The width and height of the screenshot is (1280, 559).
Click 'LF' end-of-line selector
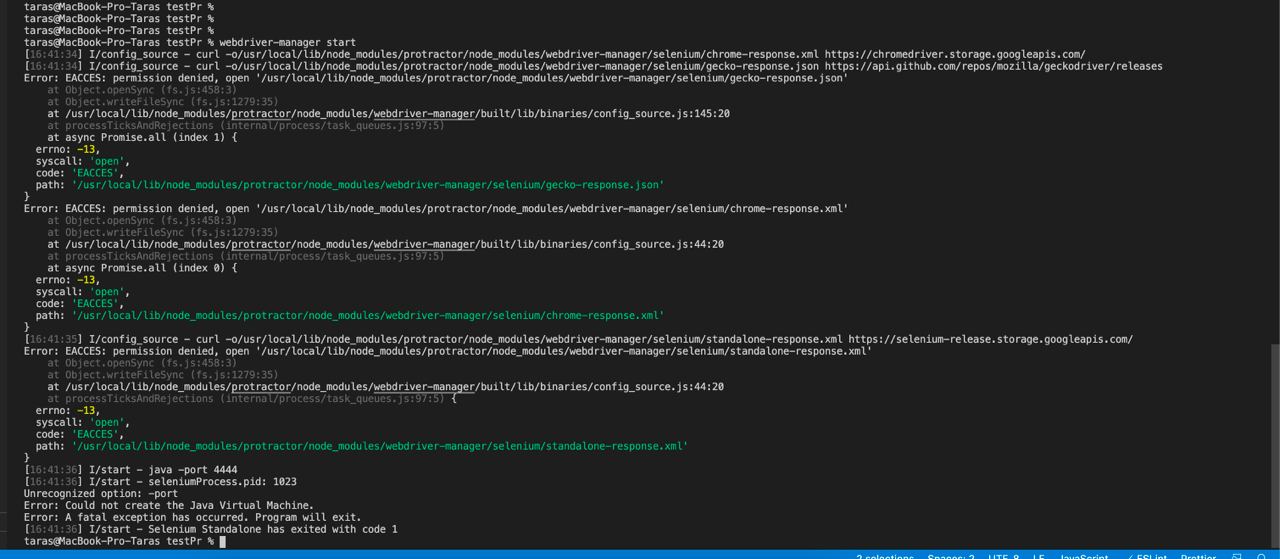1039,556
